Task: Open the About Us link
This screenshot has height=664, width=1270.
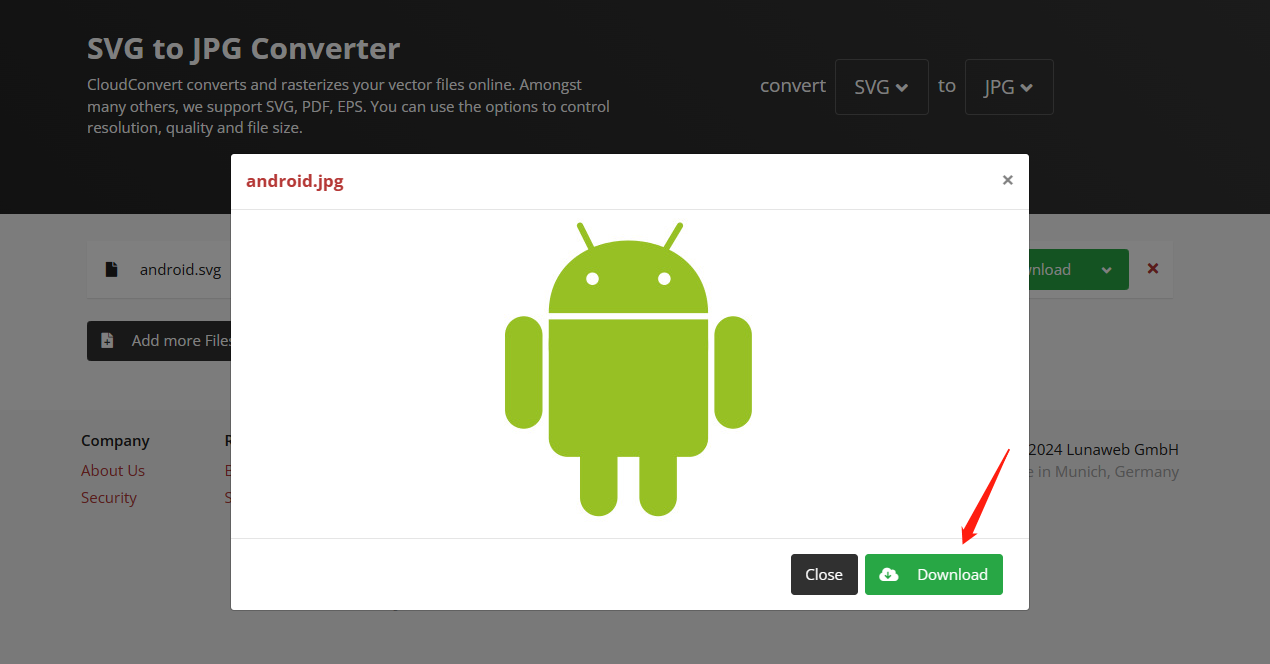Action: coord(113,470)
